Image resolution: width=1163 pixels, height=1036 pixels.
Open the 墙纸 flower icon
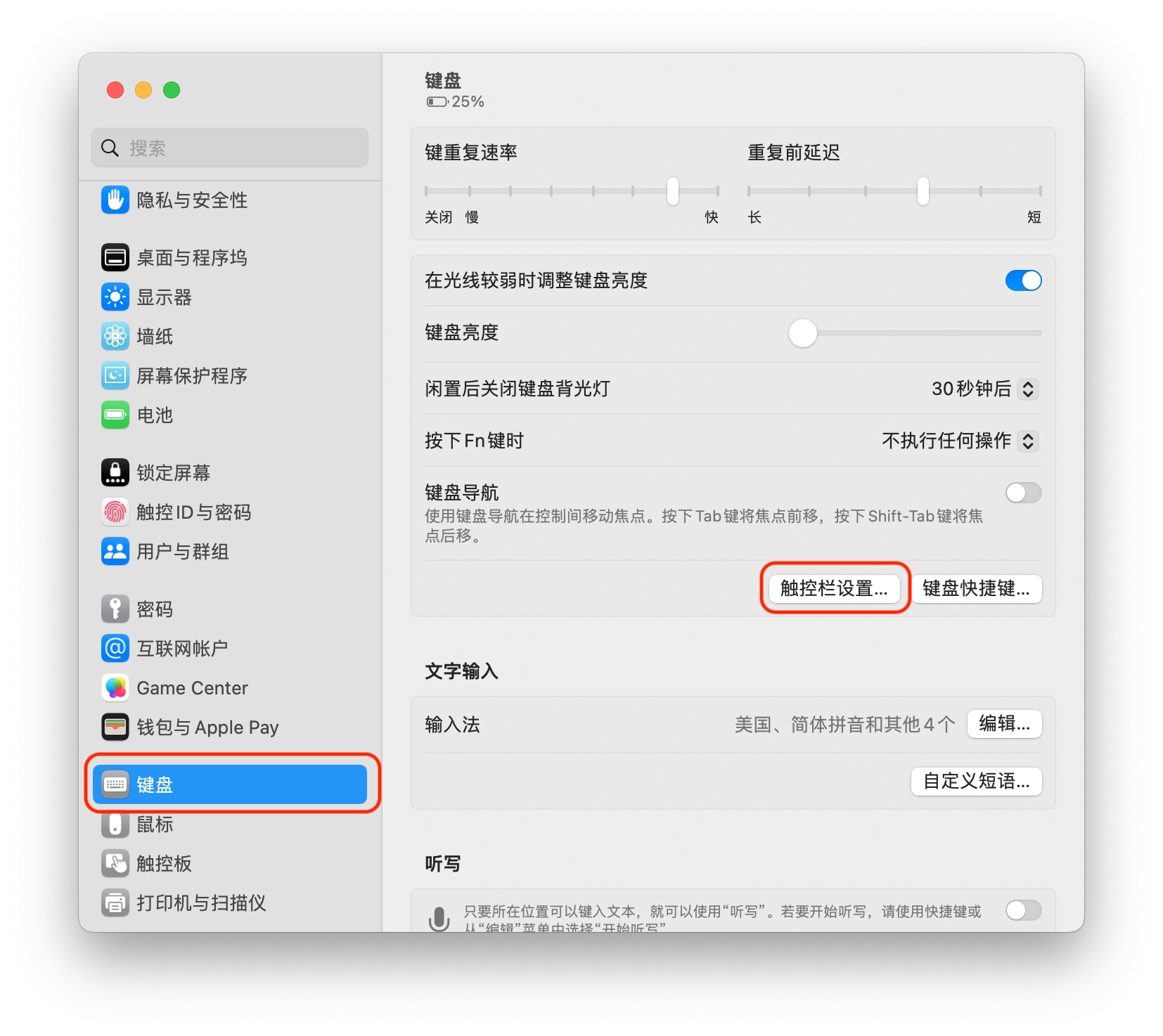pos(115,336)
